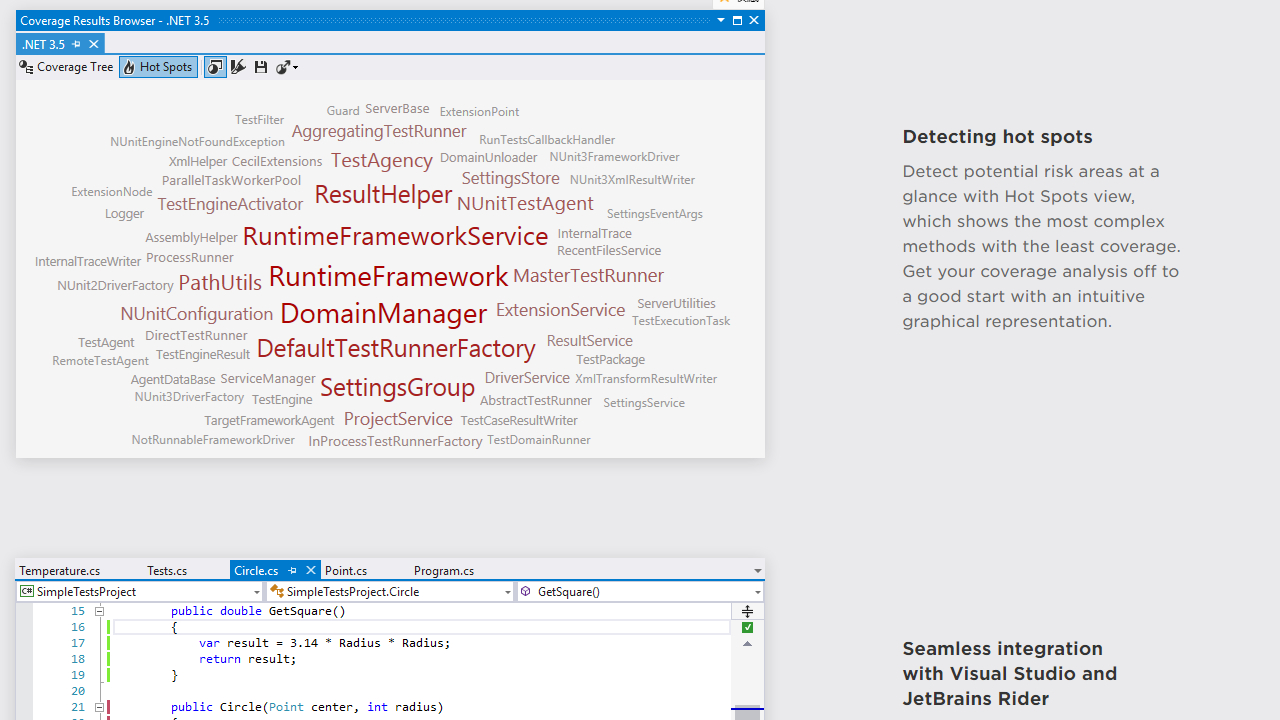
Task: Click RuntimeFrameworkService in the tag cloud
Action: 395,236
